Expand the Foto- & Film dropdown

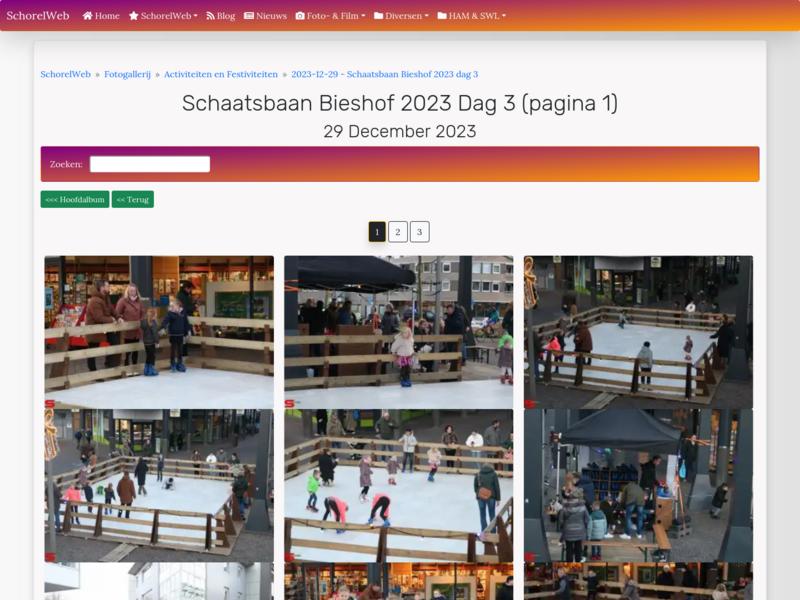point(331,16)
